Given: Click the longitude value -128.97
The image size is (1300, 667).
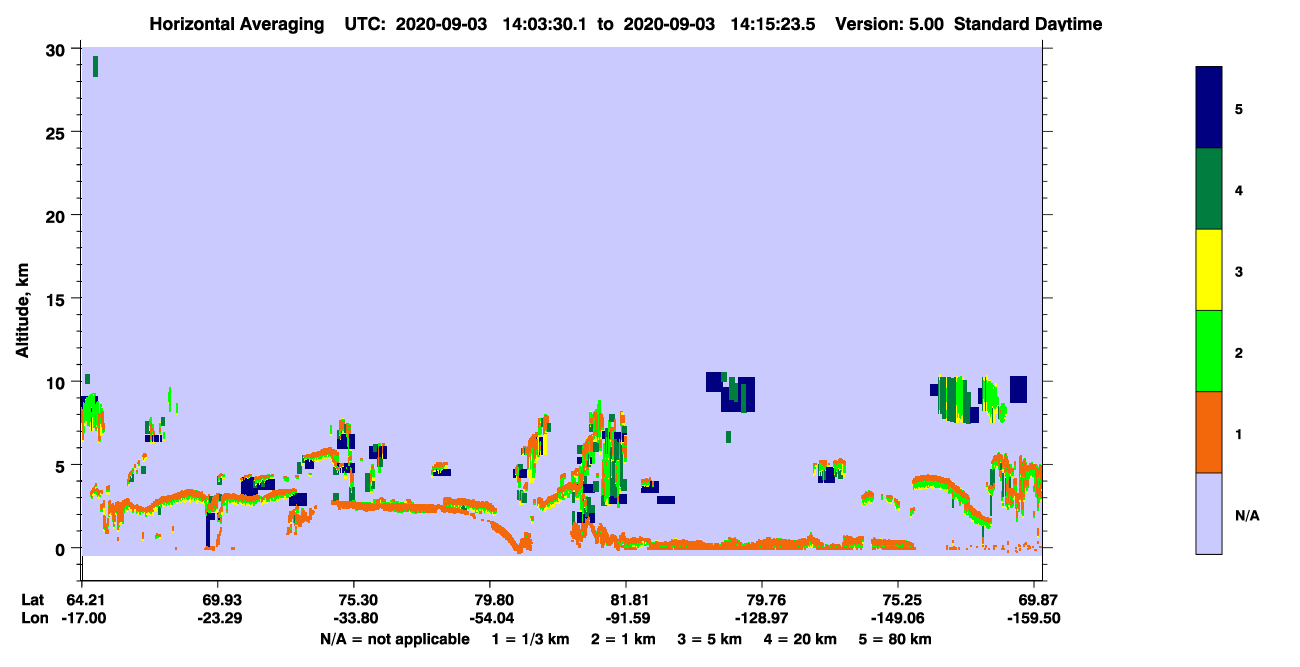Looking at the screenshot, I should click(x=762, y=618).
